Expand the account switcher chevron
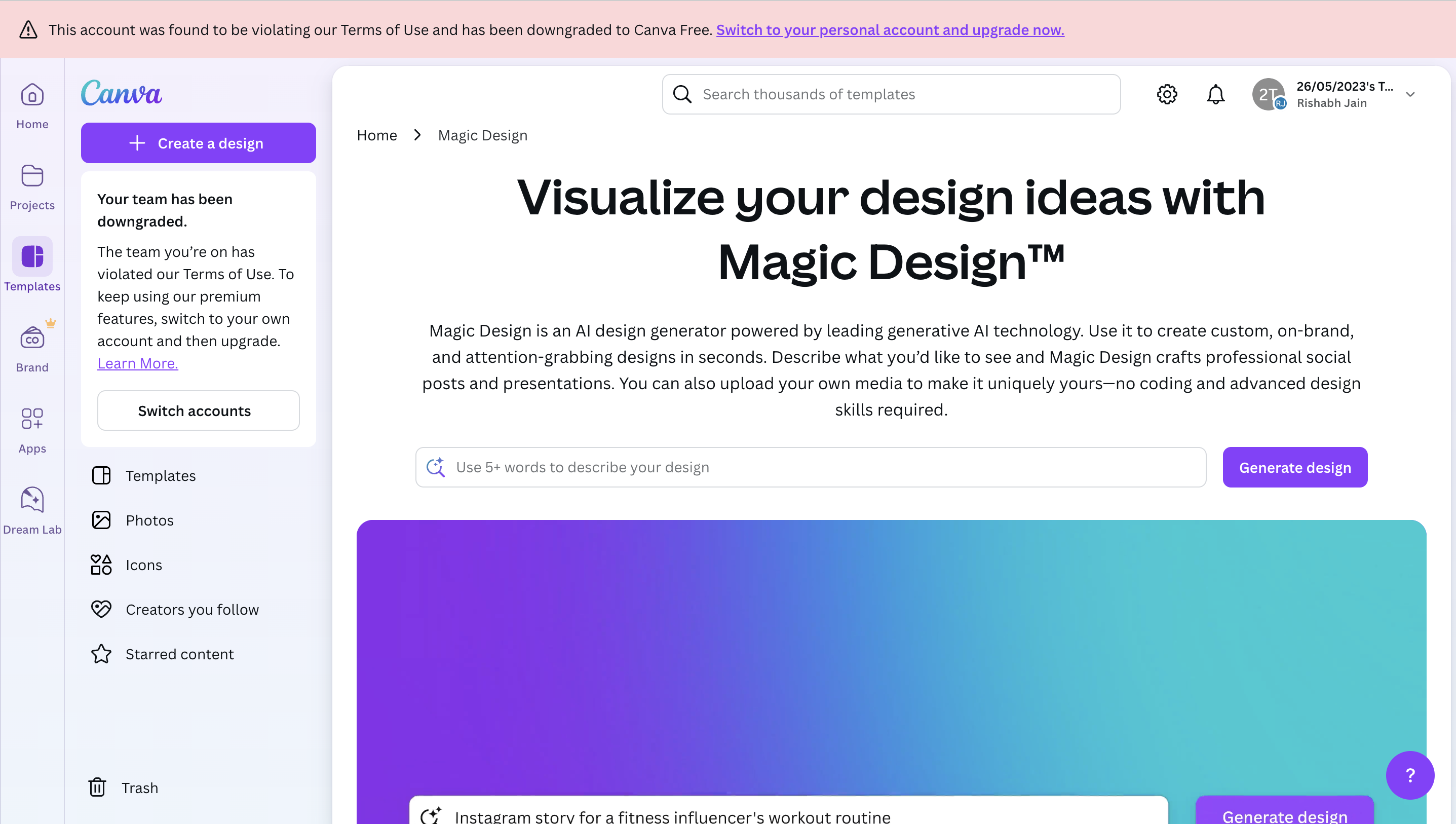The image size is (1456, 824). 1411,94
